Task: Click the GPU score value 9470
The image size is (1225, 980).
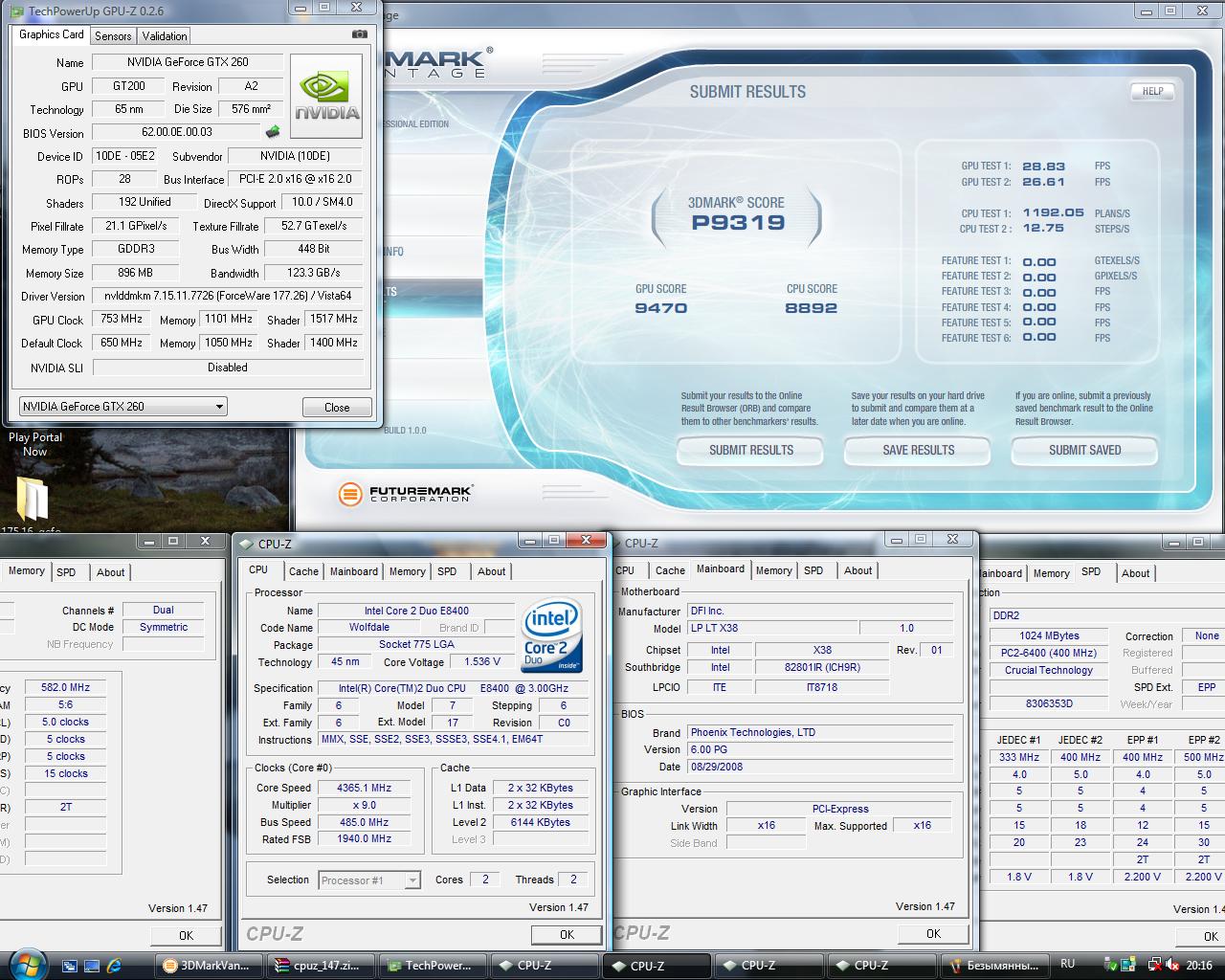Action: coord(660,308)
